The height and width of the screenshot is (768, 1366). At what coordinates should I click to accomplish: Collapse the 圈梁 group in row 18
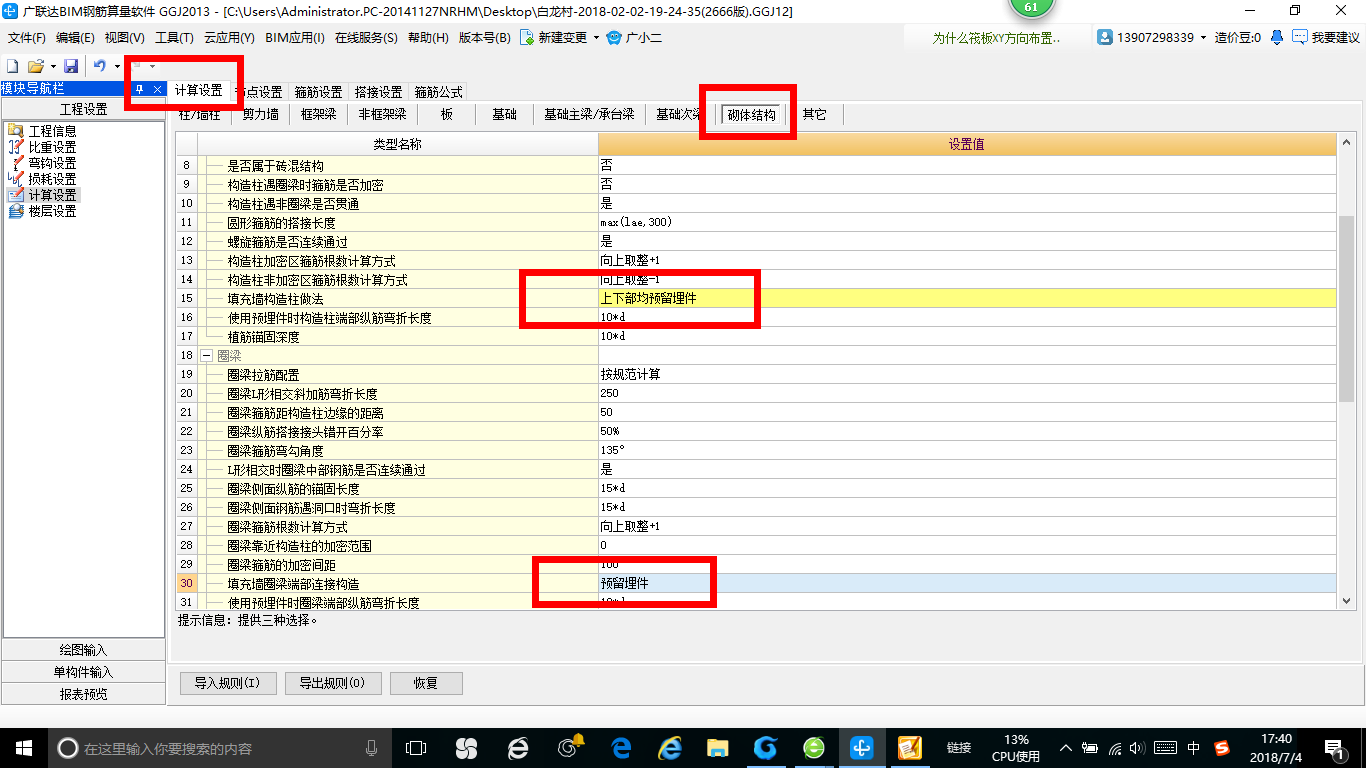pyautogui.click(x=207, y=356)
